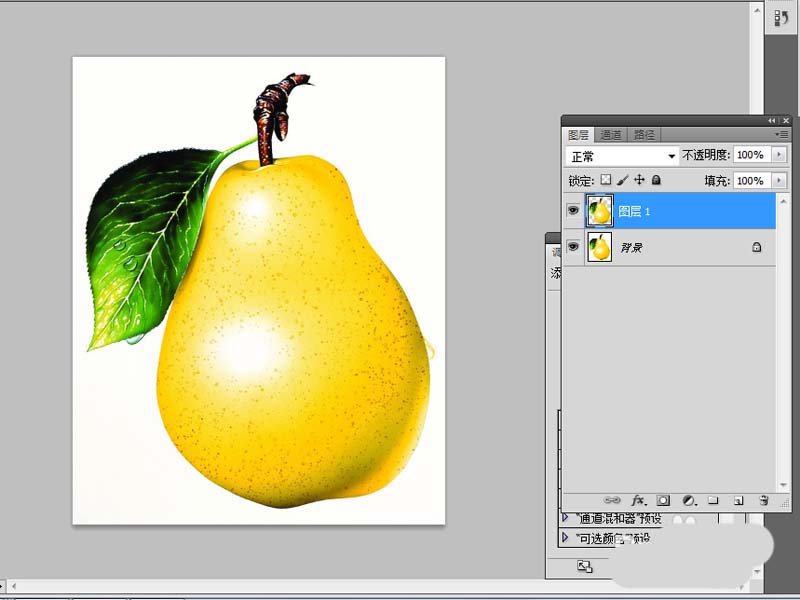Create a new layer group folder
This screenshot has height=600, width=800.
point(714,500)
